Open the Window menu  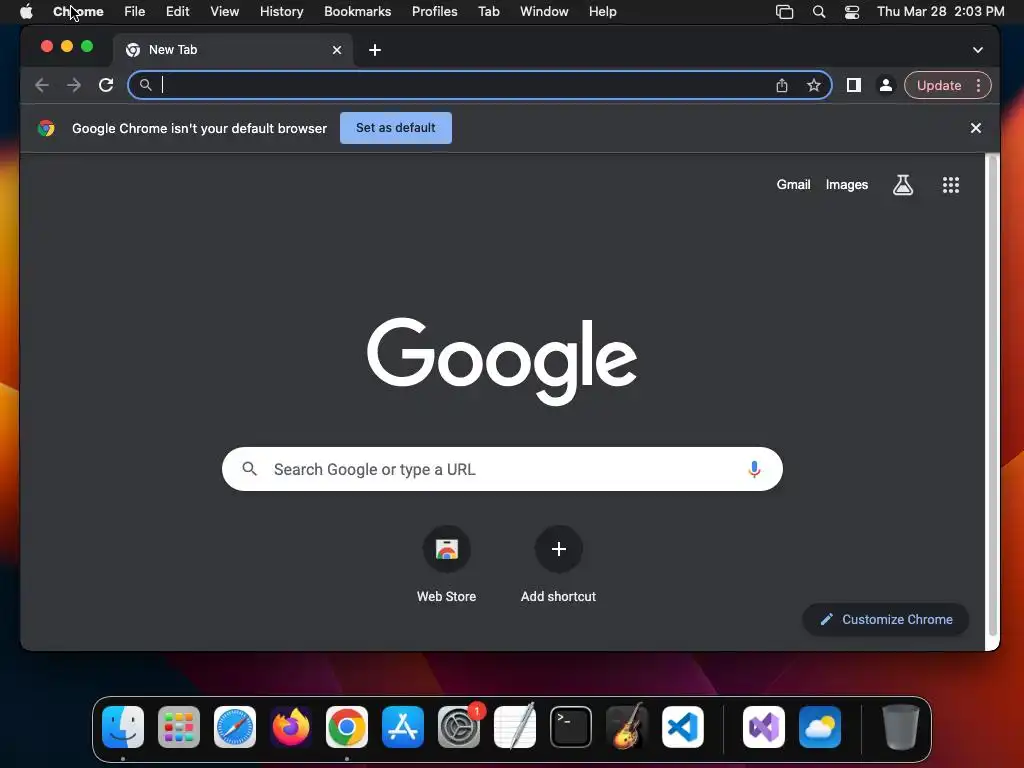coord(544,12)
